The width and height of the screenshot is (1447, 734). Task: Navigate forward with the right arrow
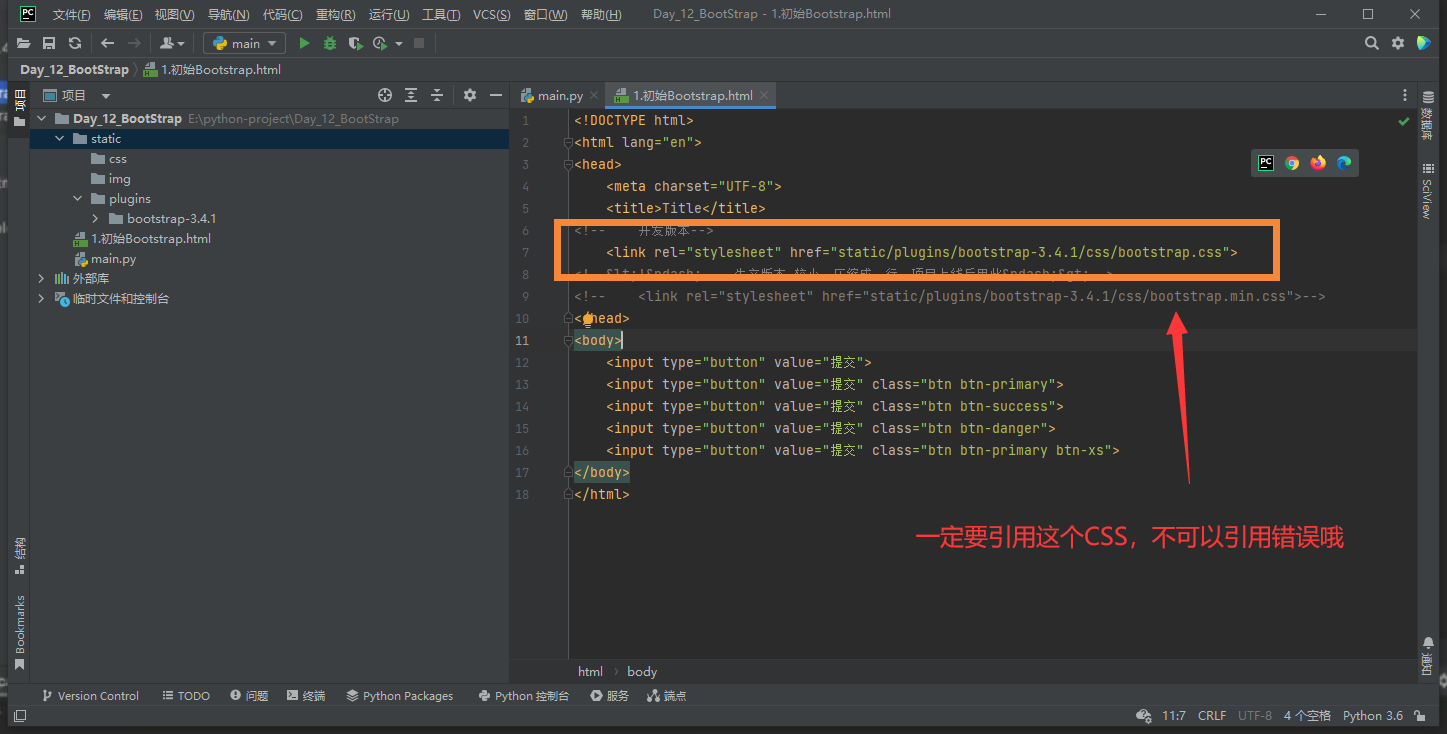point(134,43)
